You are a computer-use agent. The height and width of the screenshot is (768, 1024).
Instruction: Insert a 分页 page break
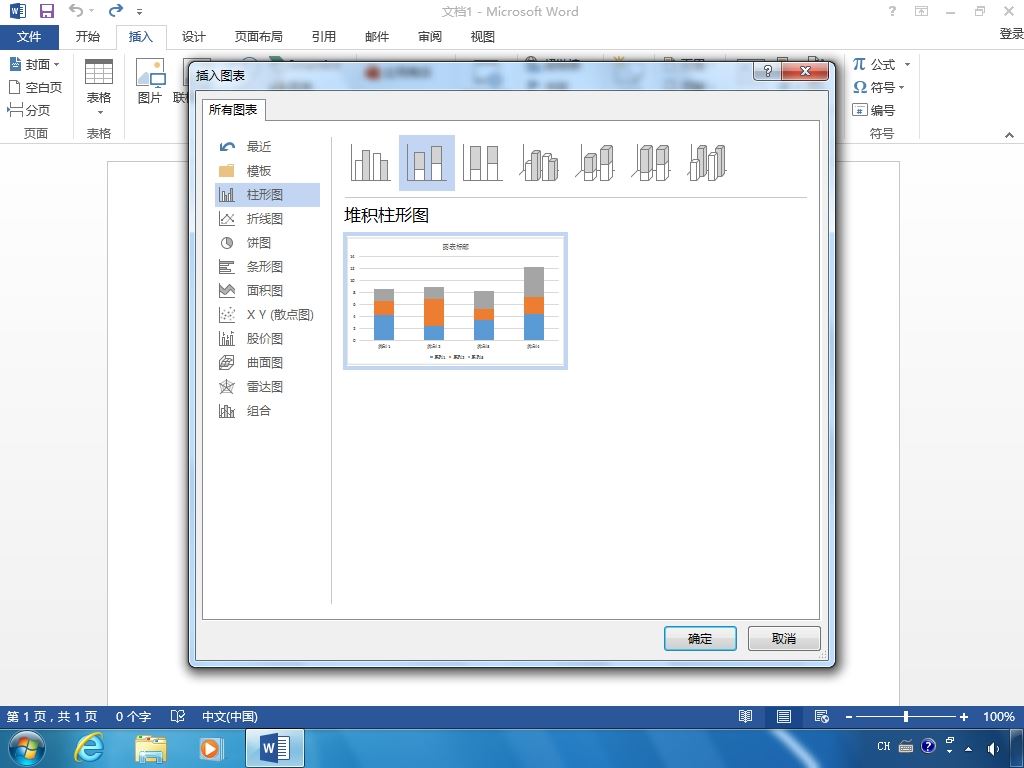coord(29,110)
